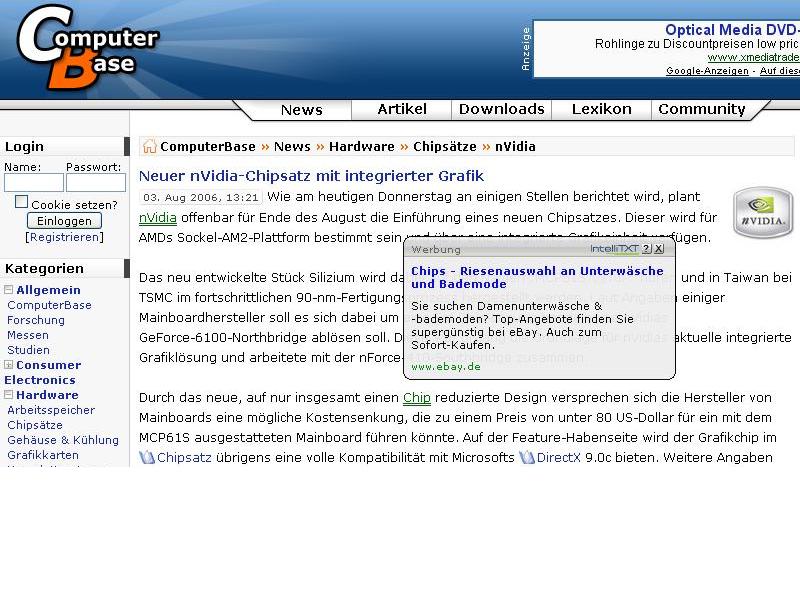800x600 pixels.
Task: Open the Chipsätze sidebar category
Action: (35, 425)
